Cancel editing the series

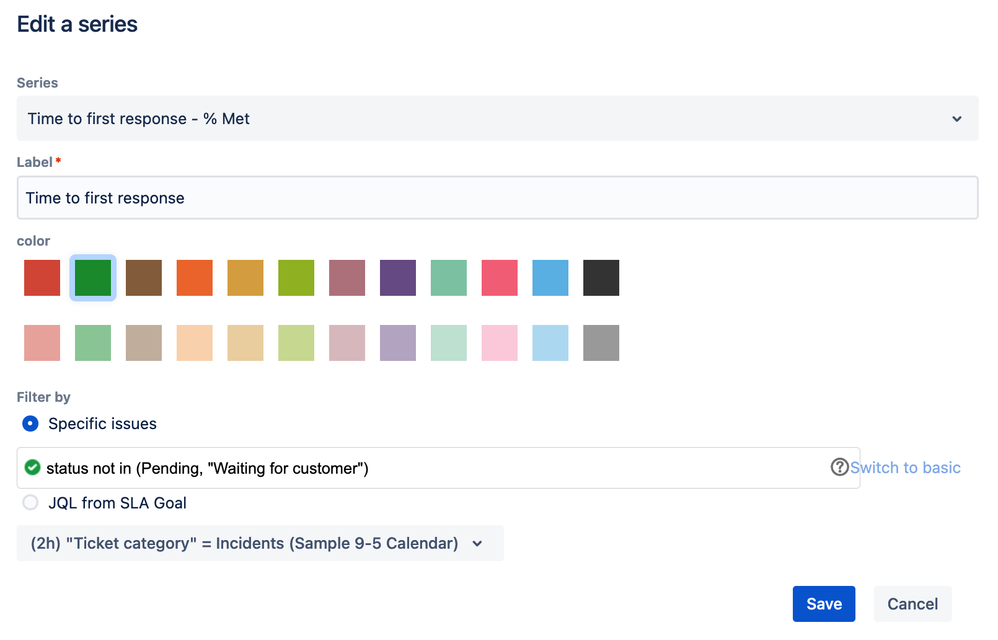[x=912, y=604]
